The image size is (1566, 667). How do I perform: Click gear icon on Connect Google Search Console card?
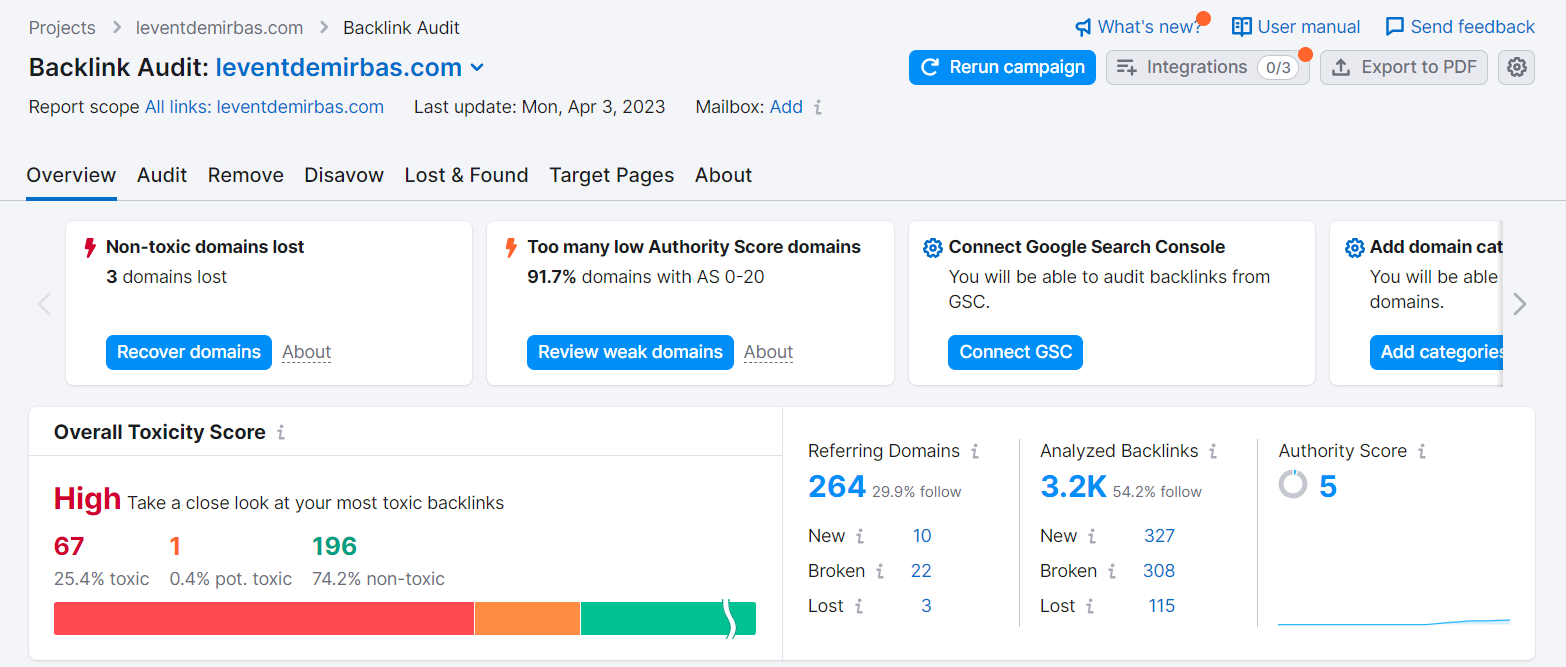coord(932,247)
